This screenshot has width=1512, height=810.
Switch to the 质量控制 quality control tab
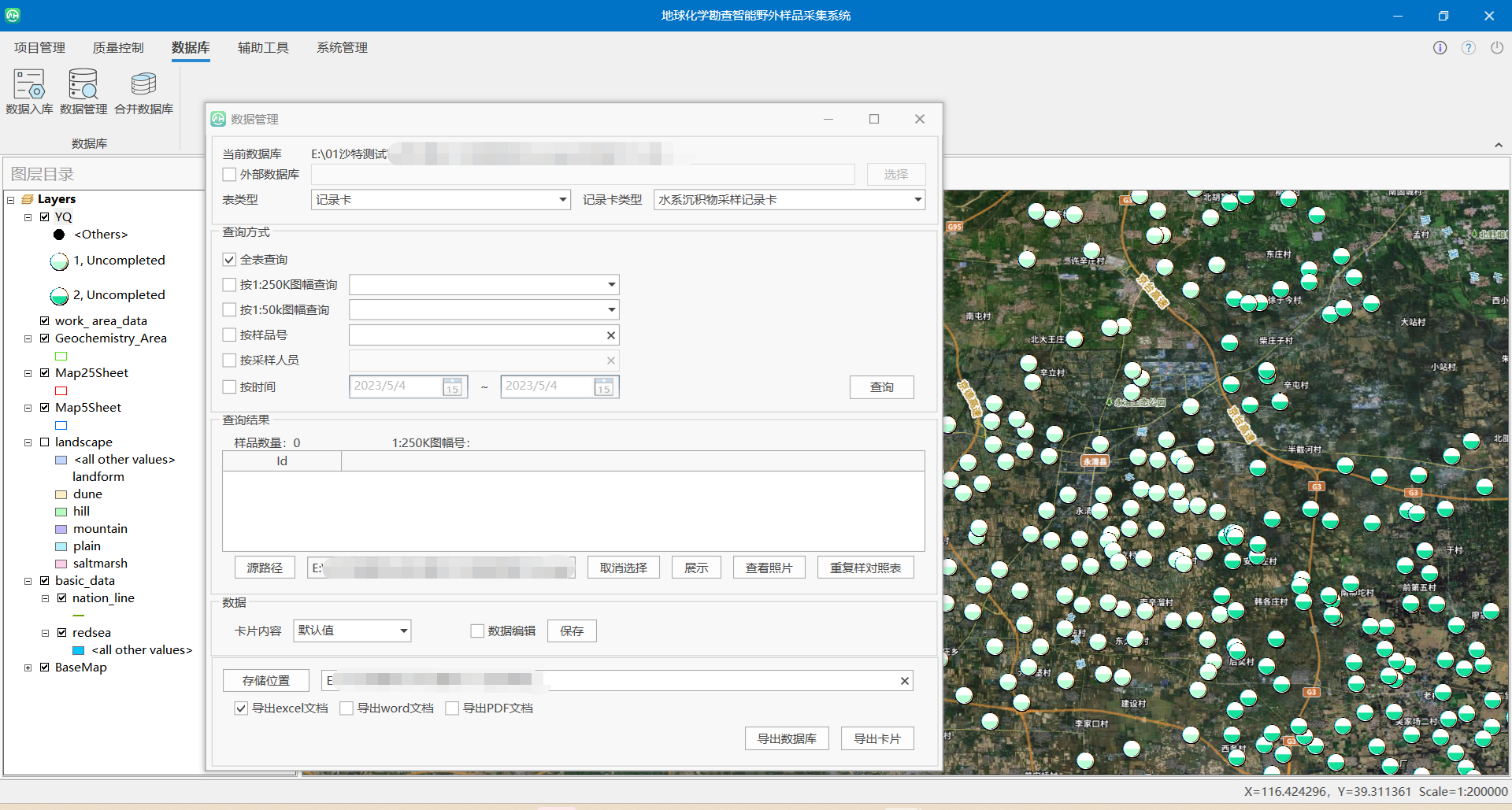(118, 48)
